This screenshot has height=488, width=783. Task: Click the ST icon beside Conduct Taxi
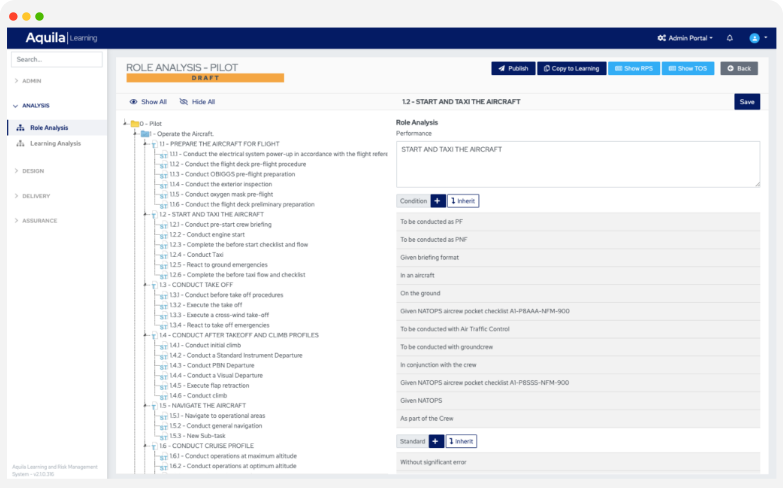[x=163, y=255]
